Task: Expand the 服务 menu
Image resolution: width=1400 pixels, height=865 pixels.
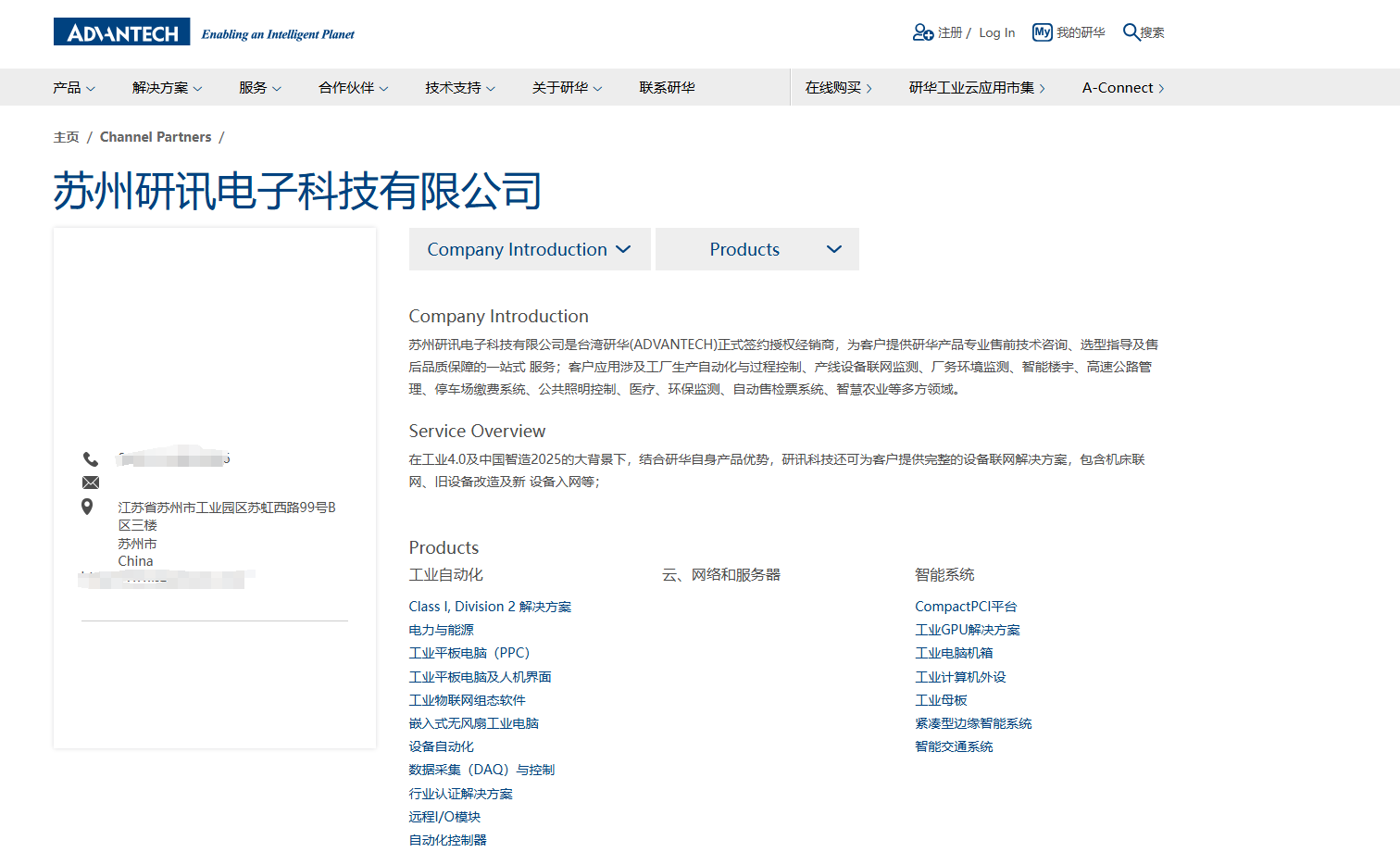Action: pos(260,88)
